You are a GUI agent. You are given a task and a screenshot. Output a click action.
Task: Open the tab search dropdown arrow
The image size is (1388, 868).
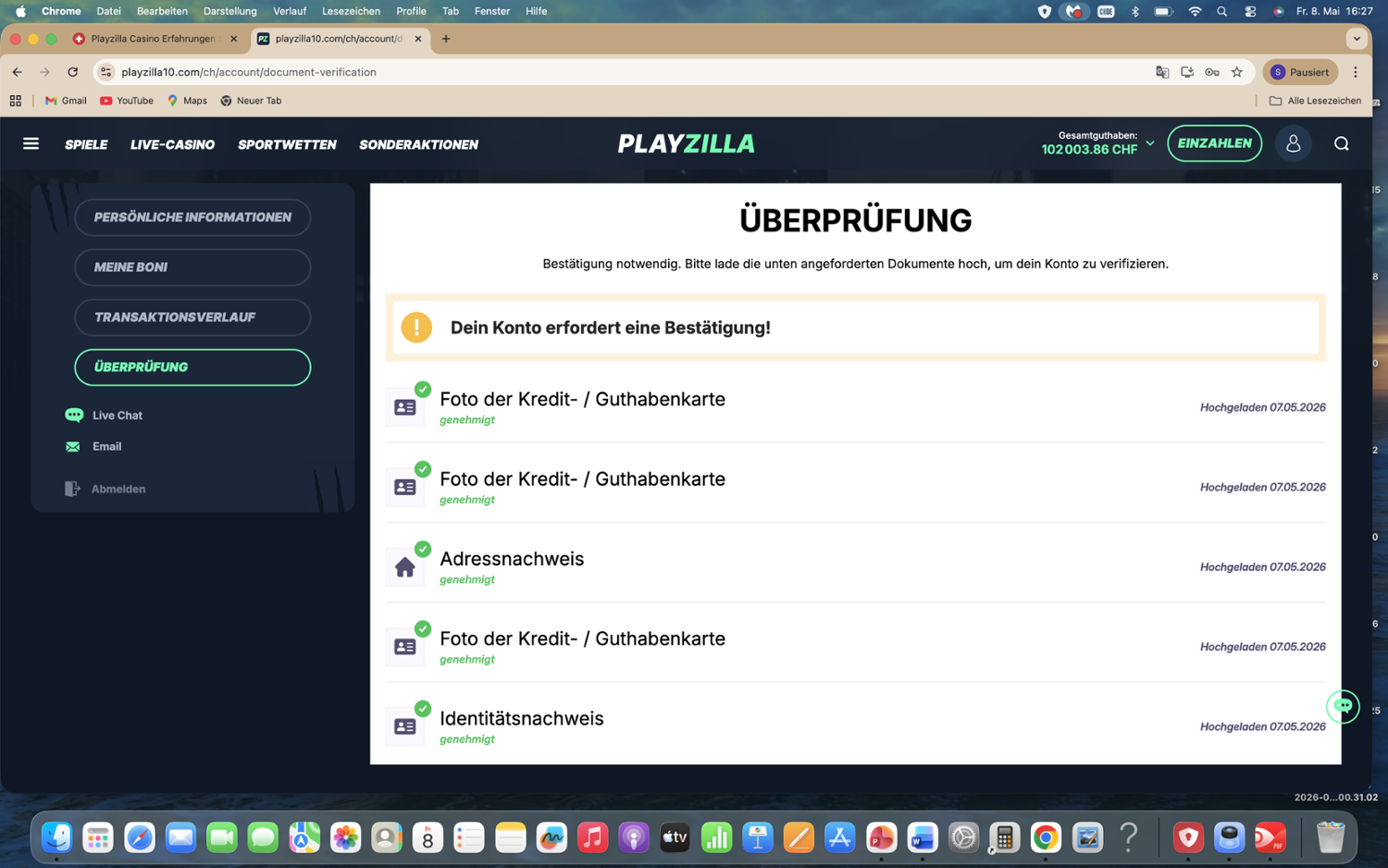click(x=1357, y=39)
